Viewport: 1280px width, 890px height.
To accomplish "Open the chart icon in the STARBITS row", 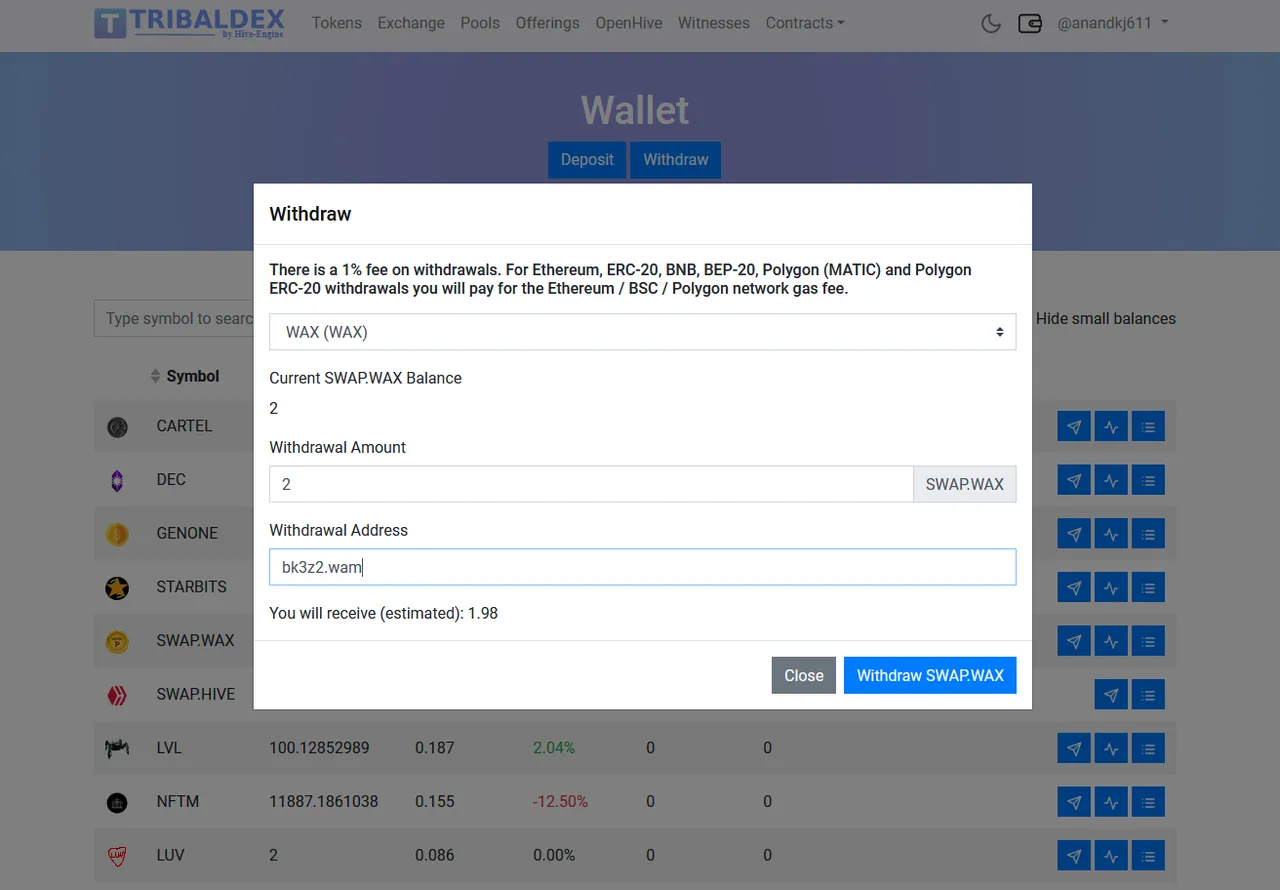I will tap(1111, 588).
